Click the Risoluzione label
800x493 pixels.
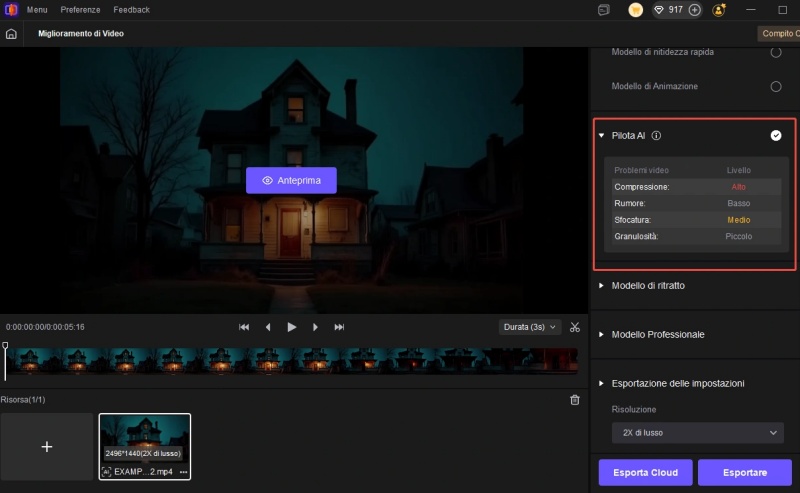click(x=634, y=409)
